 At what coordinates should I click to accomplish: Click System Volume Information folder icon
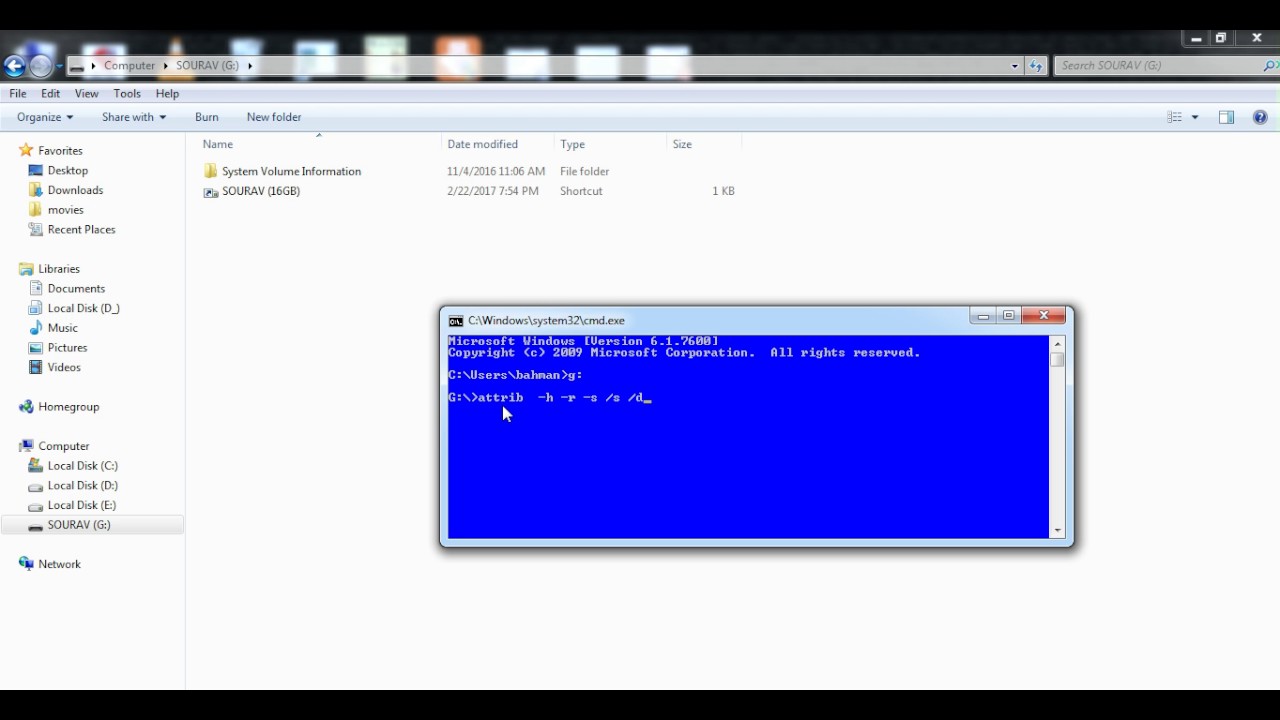click(210, 171)
